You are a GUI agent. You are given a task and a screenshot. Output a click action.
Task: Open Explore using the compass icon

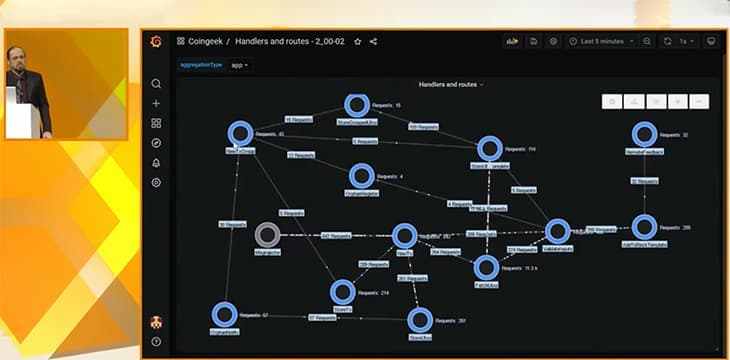tap(156, 143)
